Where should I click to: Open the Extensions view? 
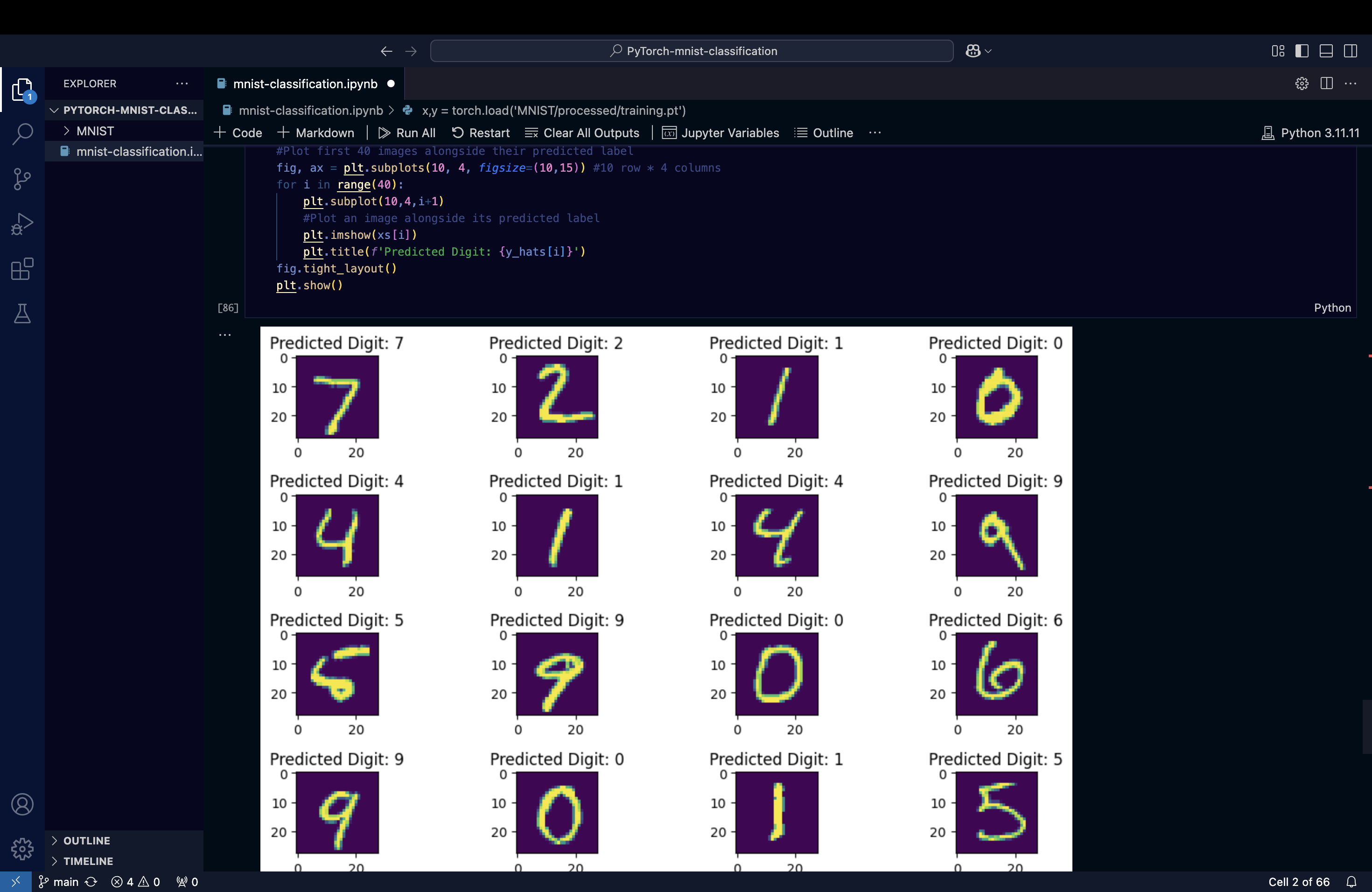coord(22,269)
